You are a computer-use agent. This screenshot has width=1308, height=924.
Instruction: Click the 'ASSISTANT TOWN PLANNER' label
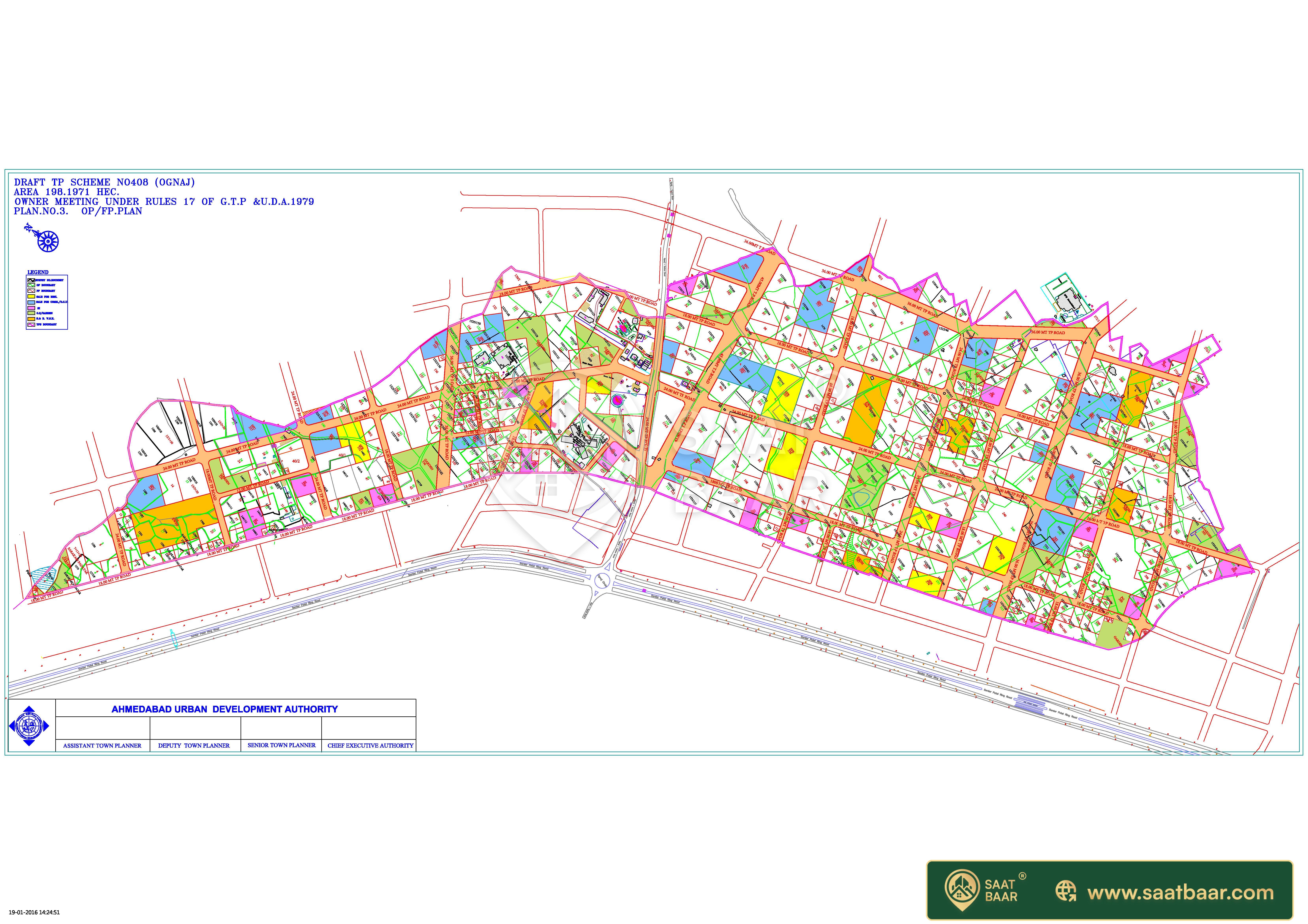point(102,746)
